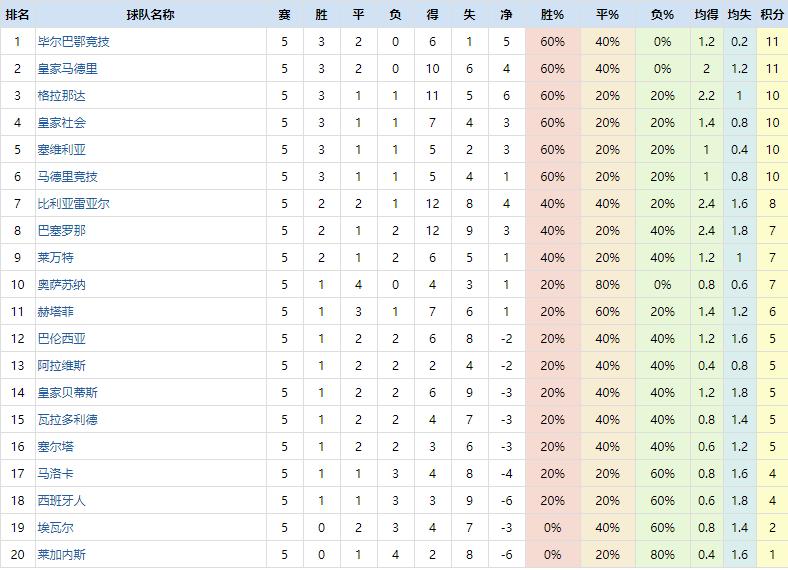Open the 皇家马德里 team link
The width and height of the screenshot is (788, 570).
pos(67,69)
